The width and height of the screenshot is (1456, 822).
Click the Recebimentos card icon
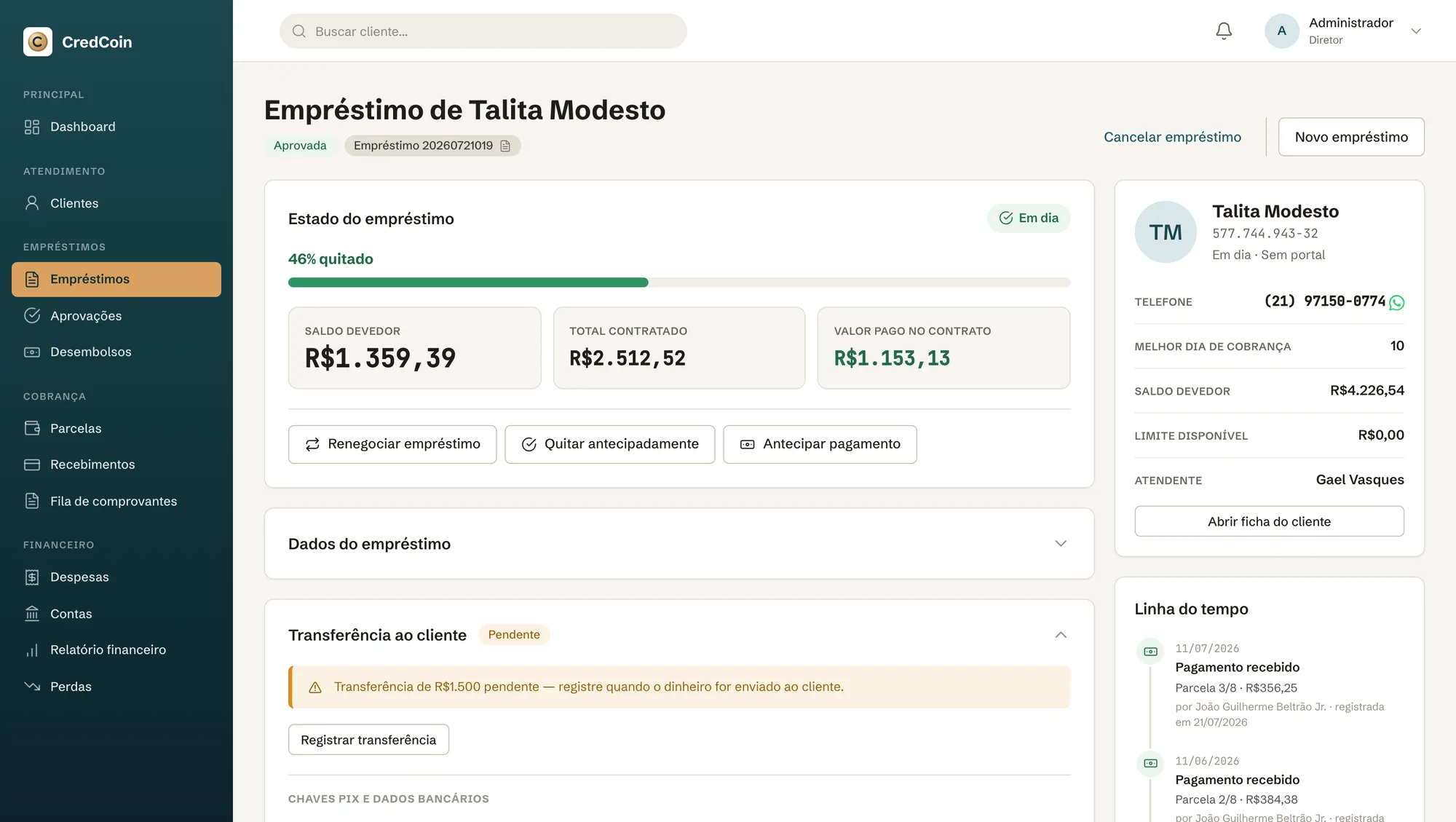coord(32,465)
